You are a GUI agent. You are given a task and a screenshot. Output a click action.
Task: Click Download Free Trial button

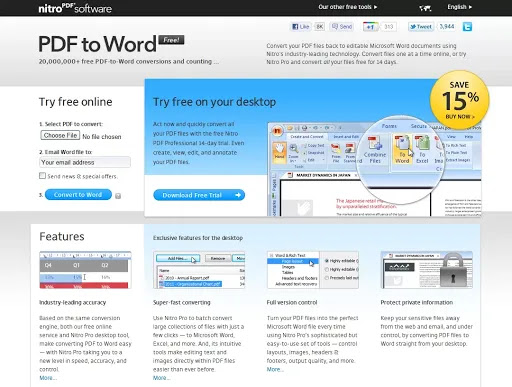click(199, 195)
